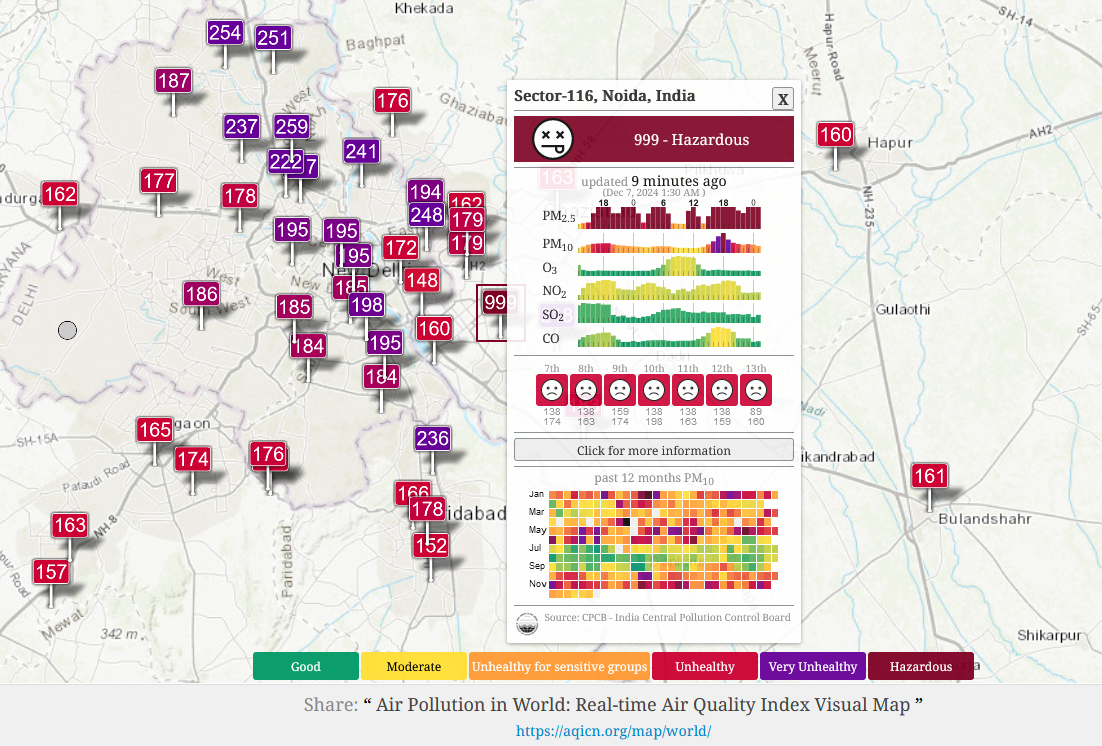The image size is (1102, 746).
Task: Select the 236 purple station marker
Action: (432, 439)
